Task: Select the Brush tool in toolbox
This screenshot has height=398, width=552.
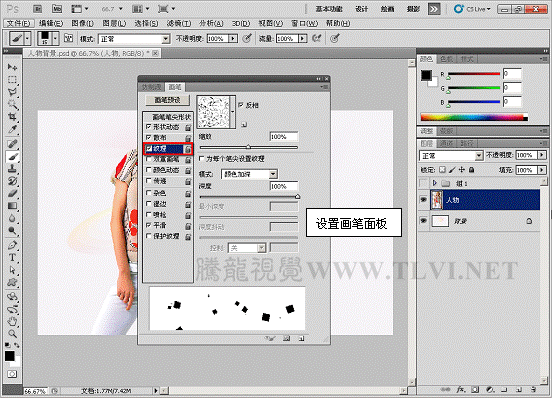Action: (x=12, y=156)
